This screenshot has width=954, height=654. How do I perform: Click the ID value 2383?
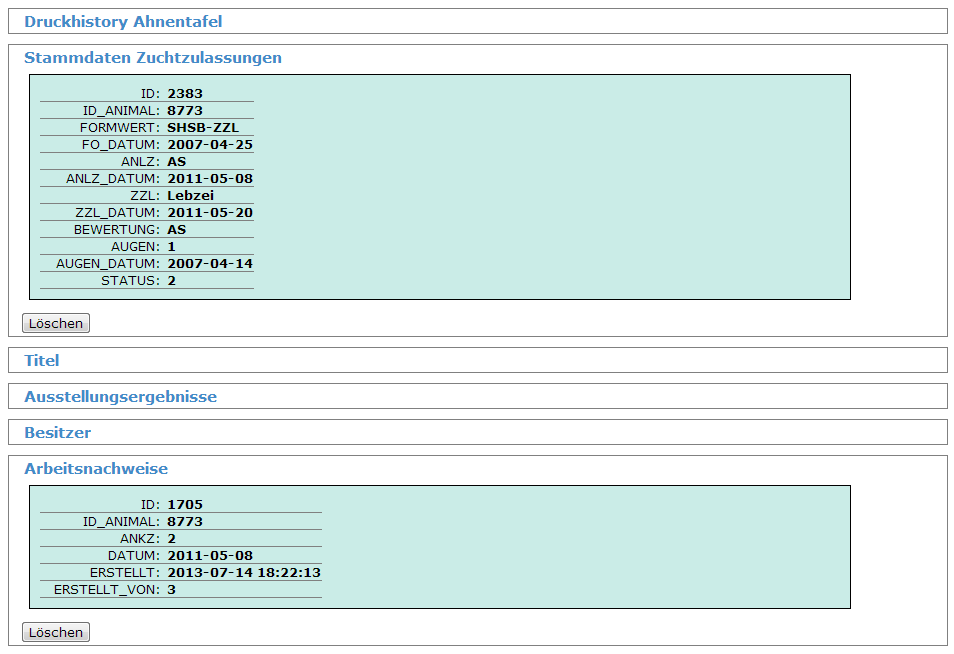pos(185,94)
